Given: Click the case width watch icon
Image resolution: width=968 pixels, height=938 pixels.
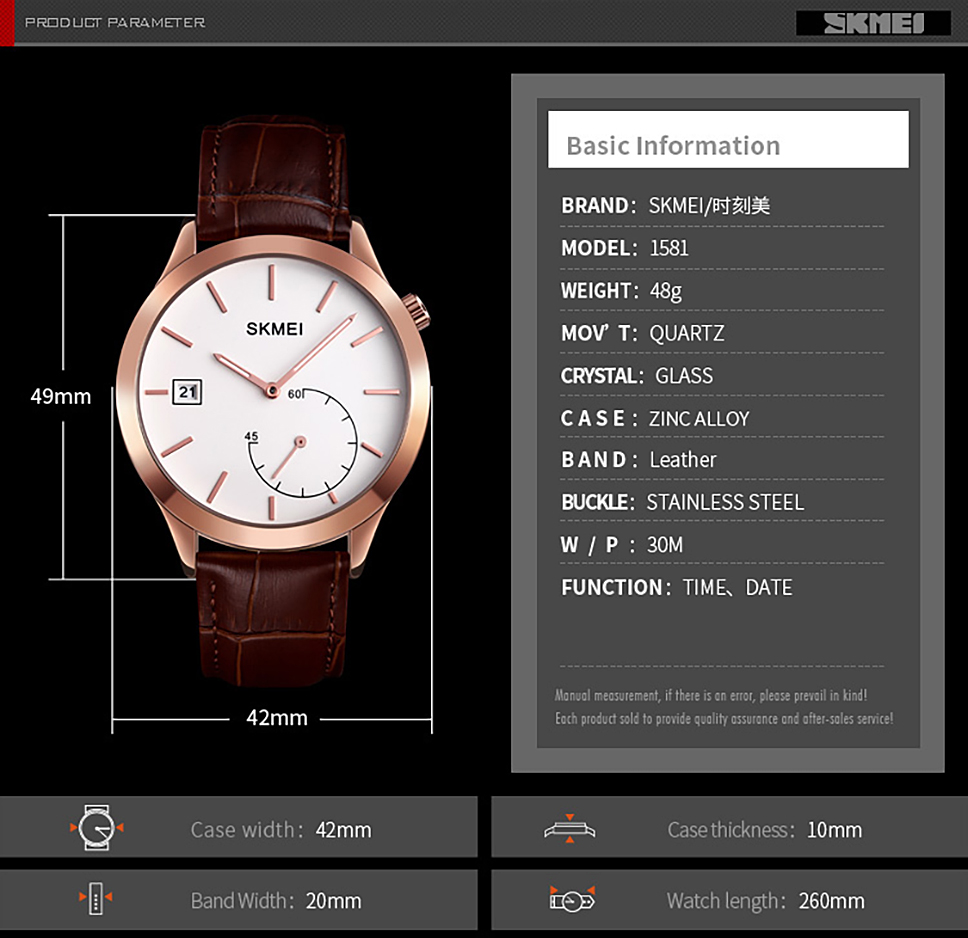Looking at the screenshot, I should pyautogui.click(x=97, y=828).
